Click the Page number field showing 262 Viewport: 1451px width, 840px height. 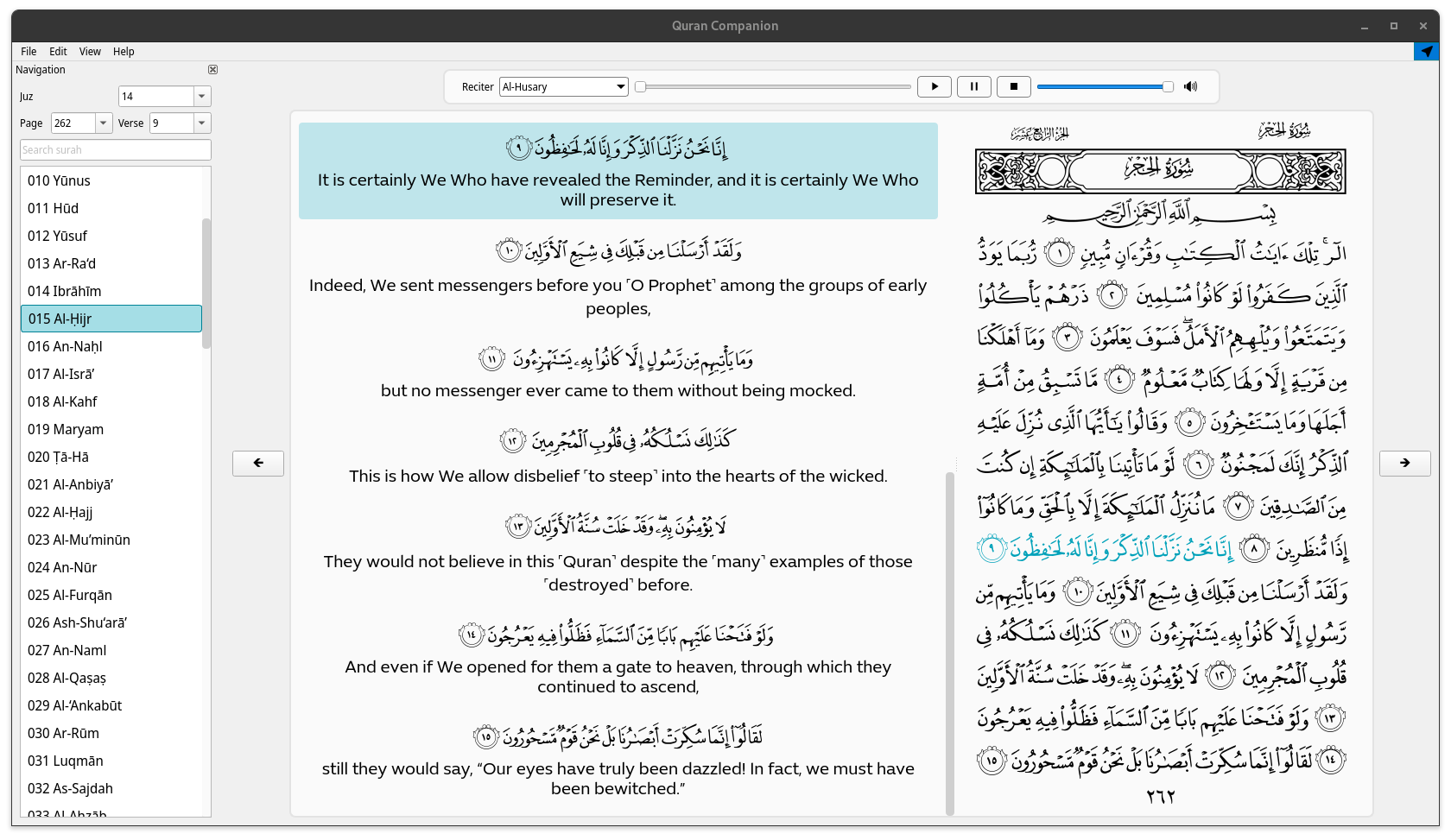[x=73, y=123]
